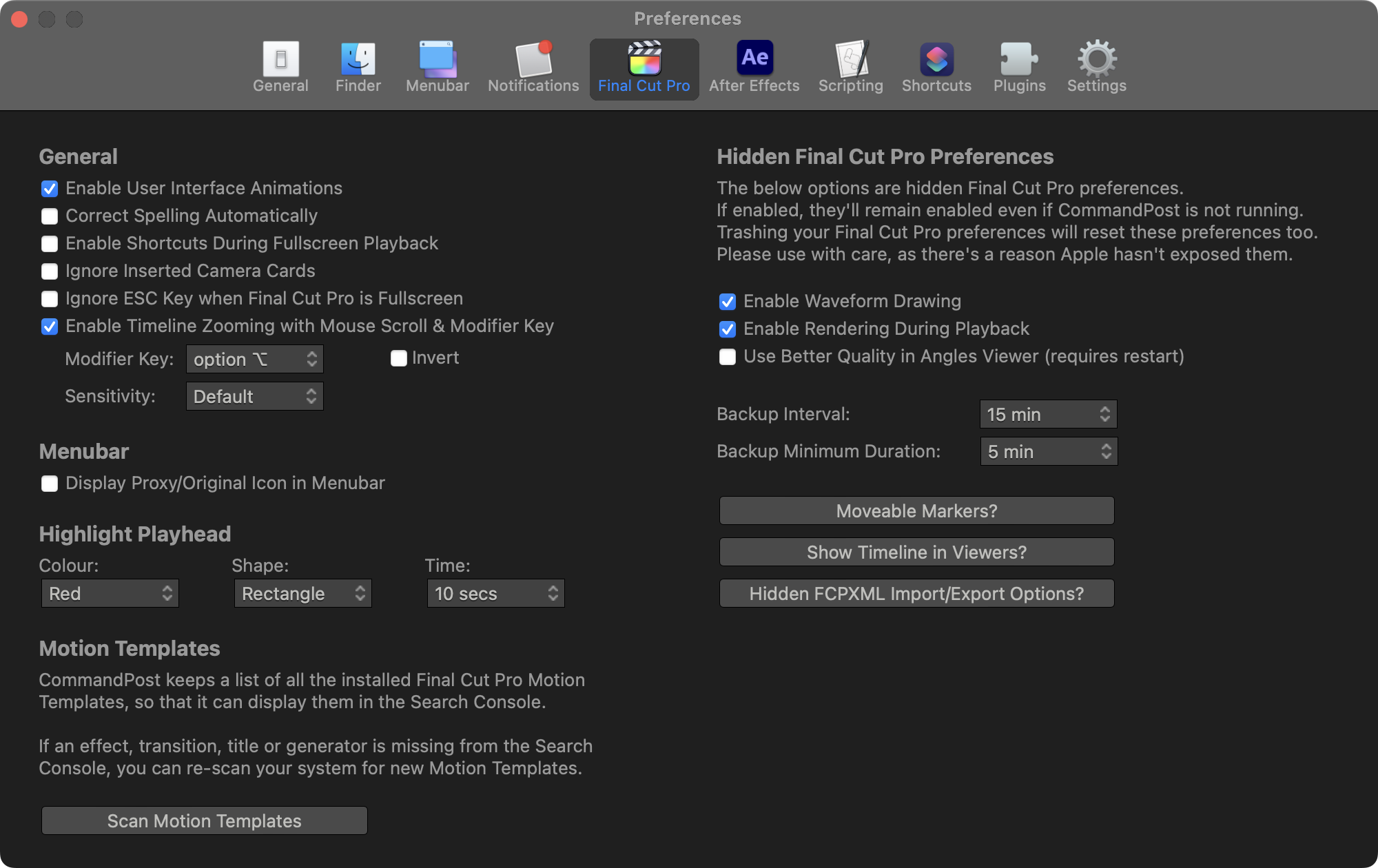Open the Shortcuts preferences panel
Screen dimensions: 1378x868
click(936, 67)
